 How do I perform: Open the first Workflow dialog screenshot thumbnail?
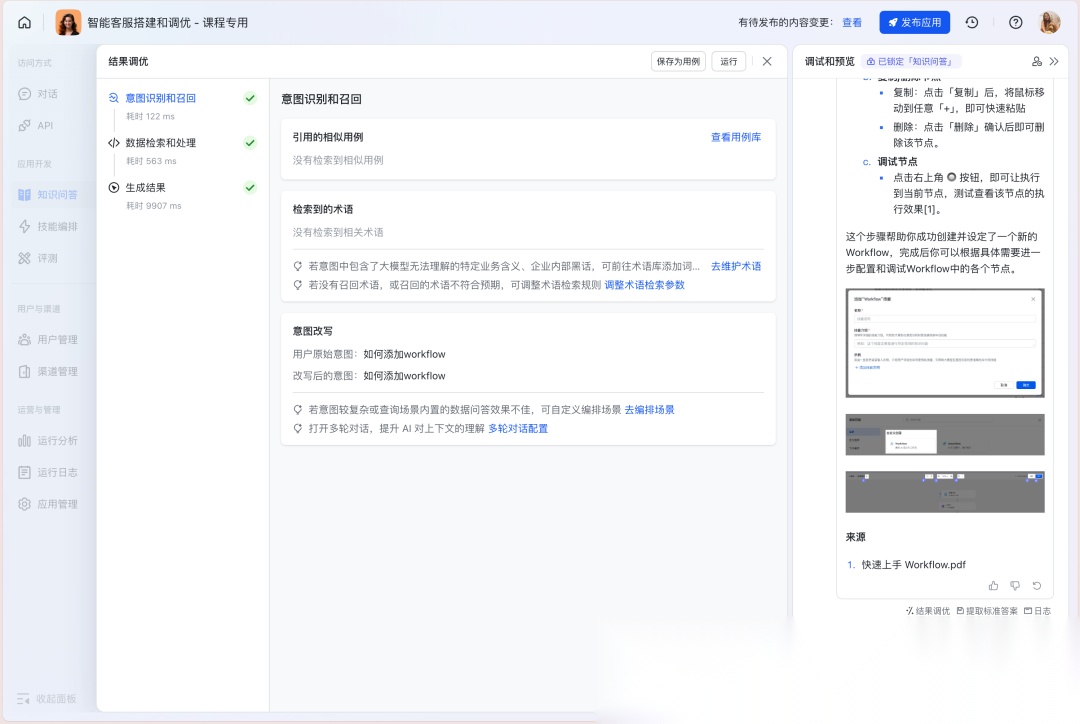tap(945, 343)
